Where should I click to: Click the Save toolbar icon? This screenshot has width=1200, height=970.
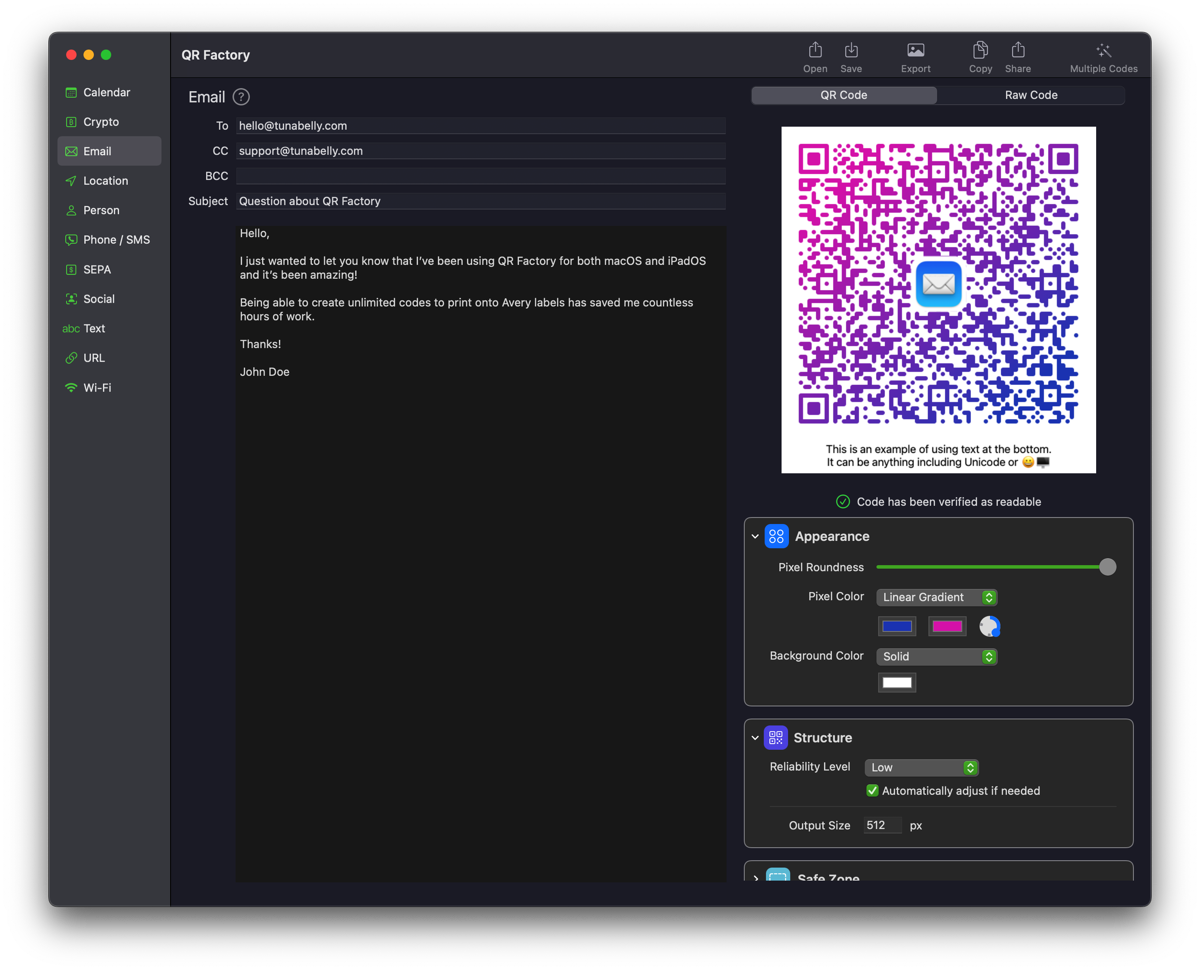tap(851, 50)
